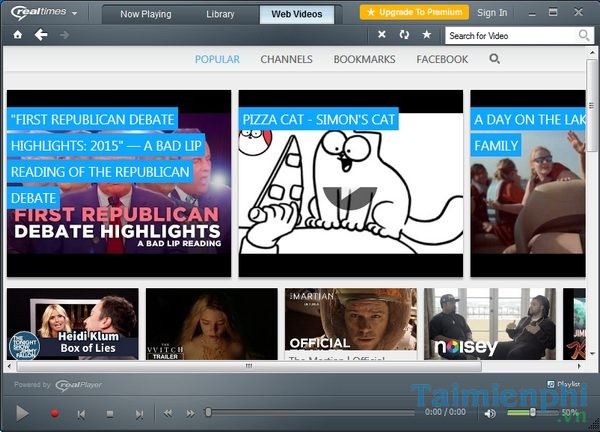Screen dimensions: 600x432
Task: Click vertical scrollbar down arrow
Action: (x=592, y=354)
